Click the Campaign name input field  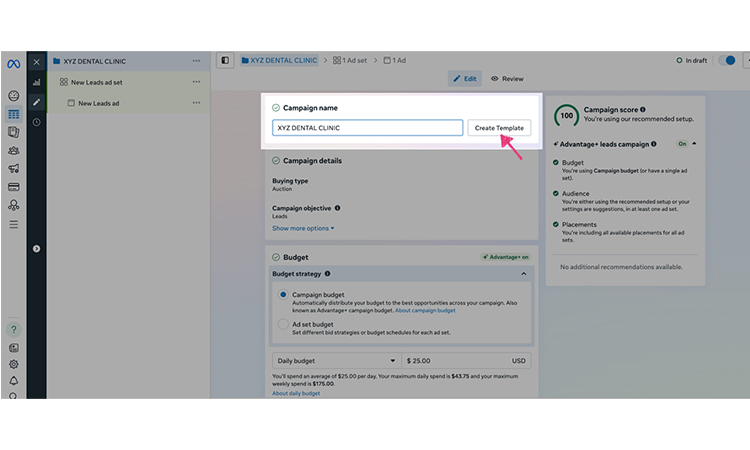click(367, 128)
